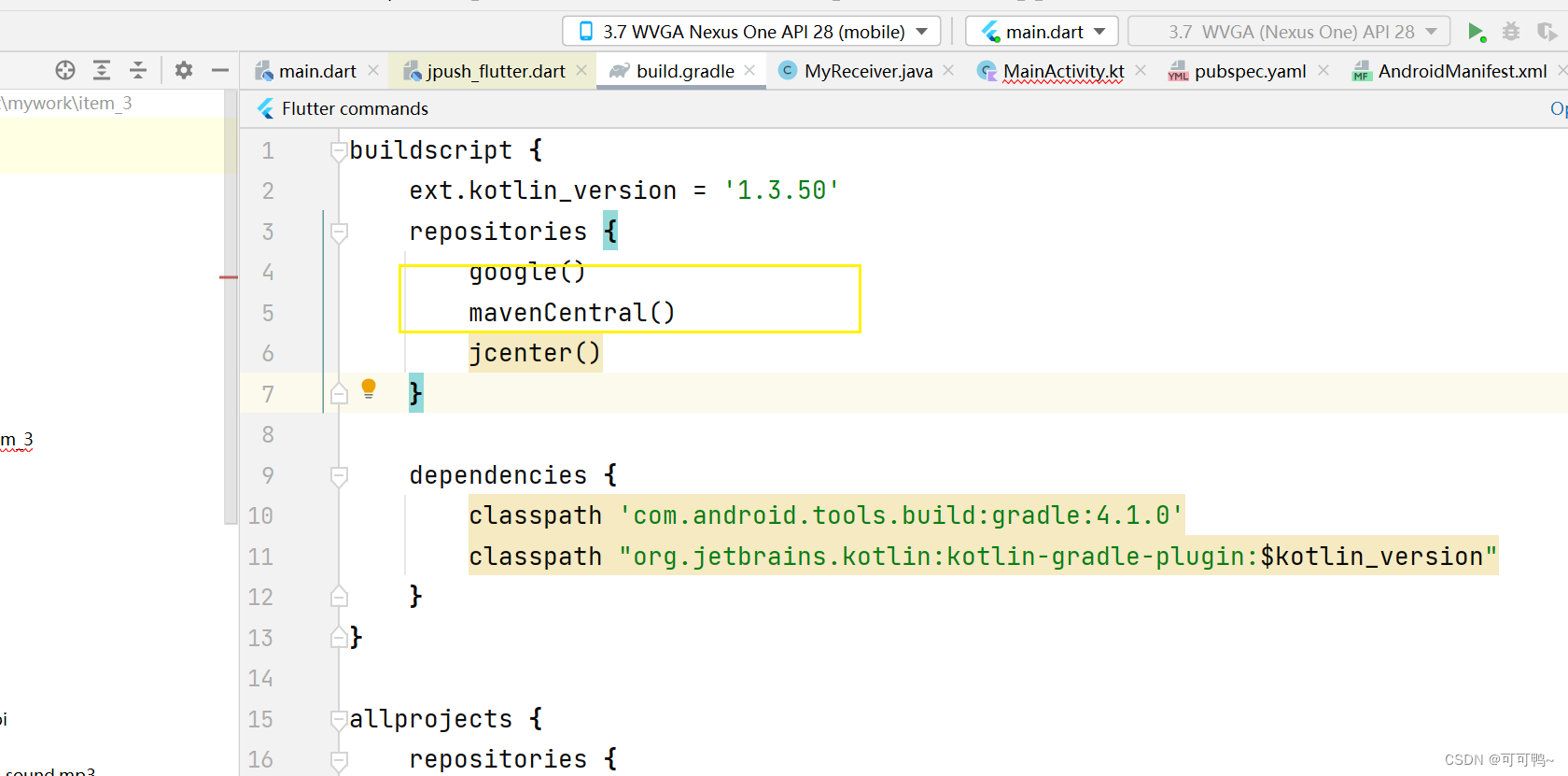The height and width of the screenshot is (776, 1568).
Task: Click ext.kotlin_version on line 2
Action: [542, 190]
